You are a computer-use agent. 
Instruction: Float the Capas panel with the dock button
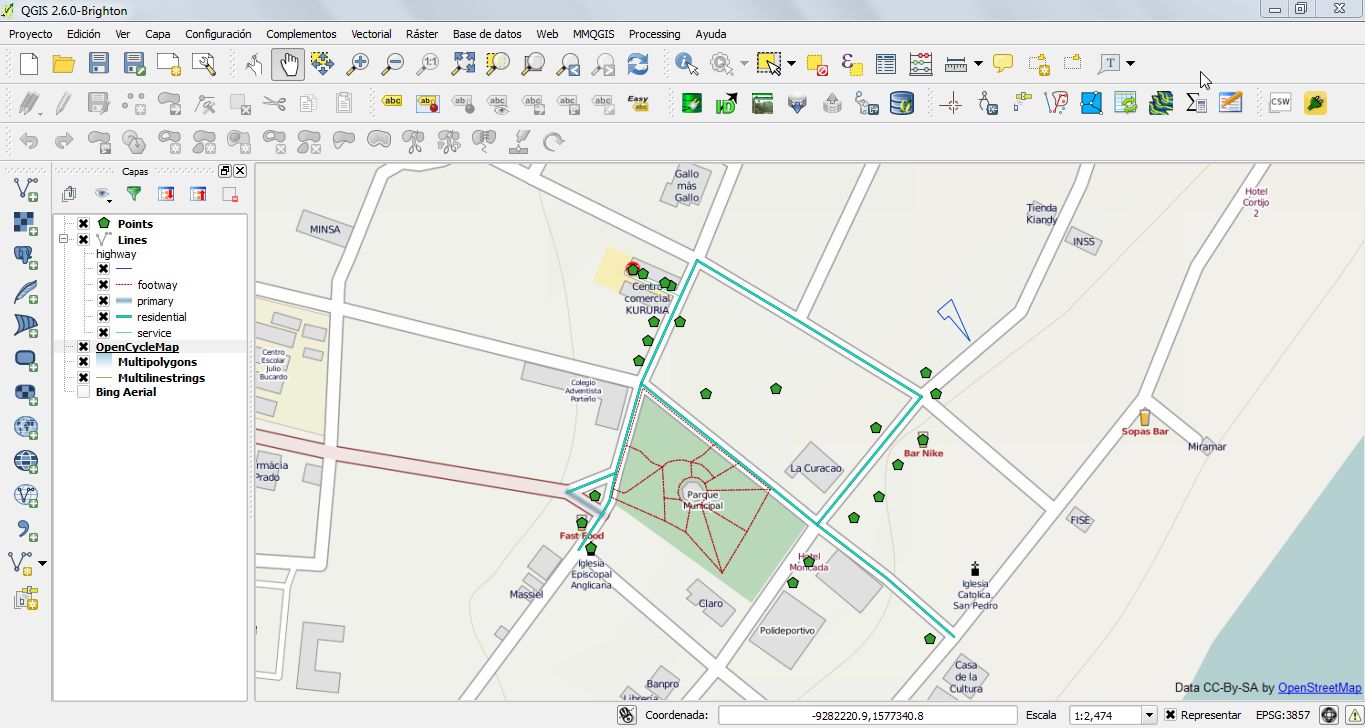225,171
